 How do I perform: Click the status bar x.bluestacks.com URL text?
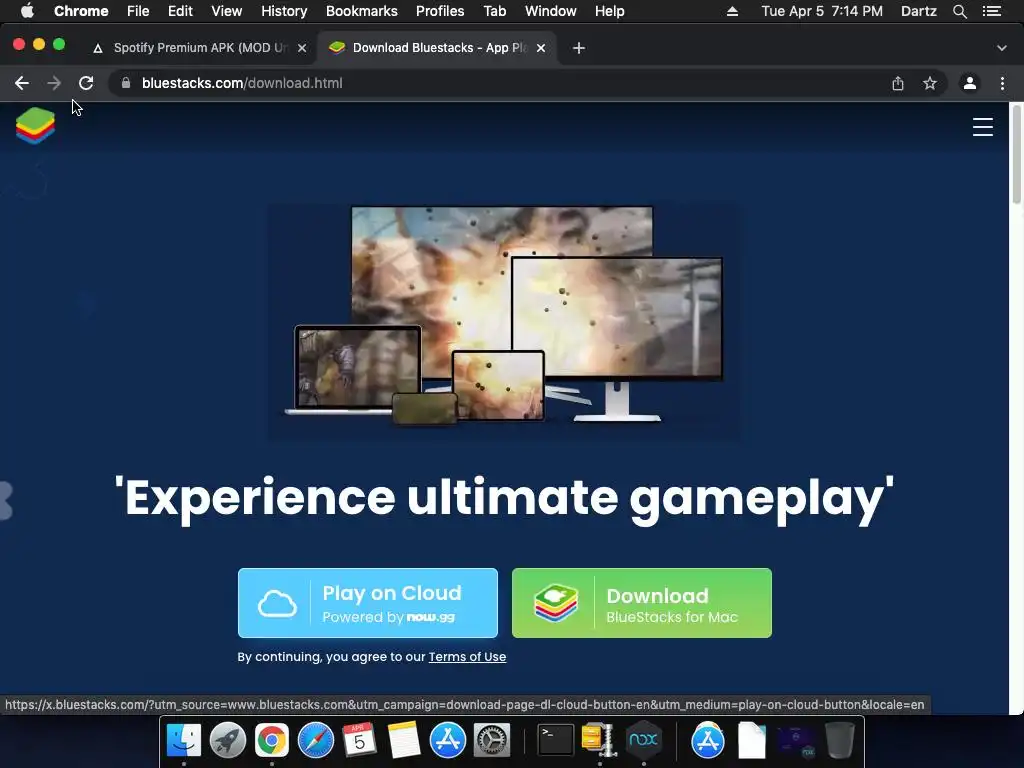pyautogui.click(x=465, y=705)
